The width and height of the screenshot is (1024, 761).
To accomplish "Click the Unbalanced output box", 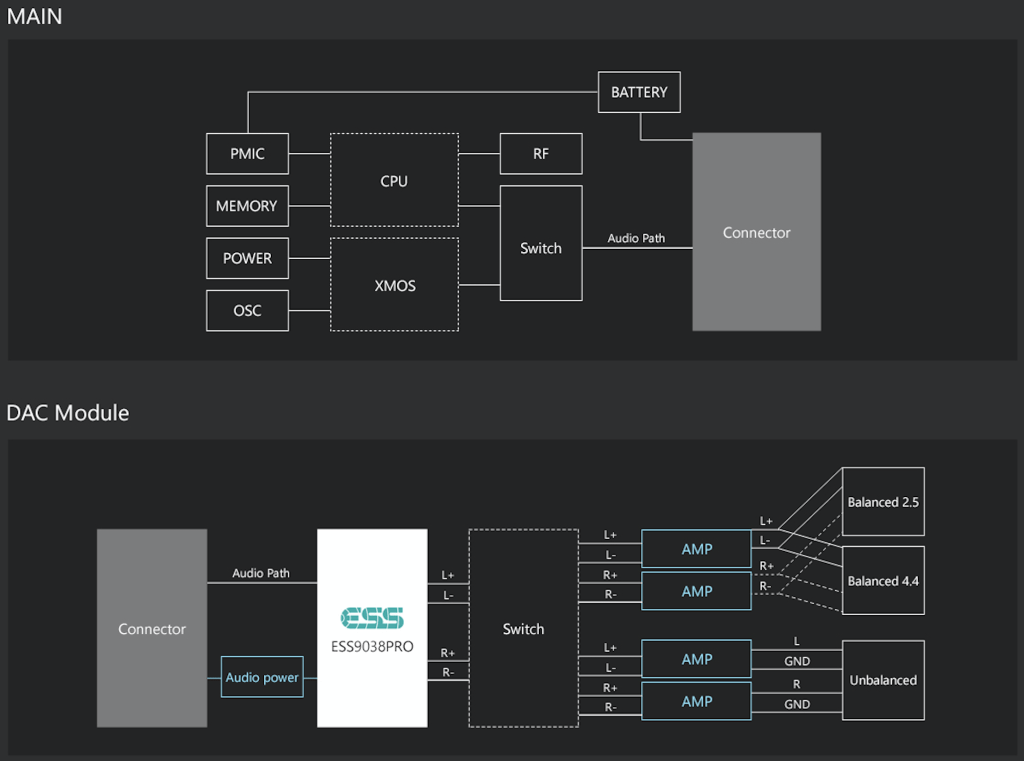I will pos(883,680).
